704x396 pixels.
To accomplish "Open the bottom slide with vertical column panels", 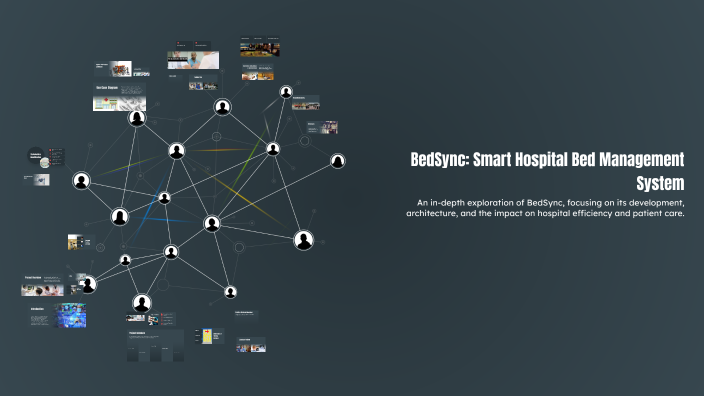I will [155, 346].
